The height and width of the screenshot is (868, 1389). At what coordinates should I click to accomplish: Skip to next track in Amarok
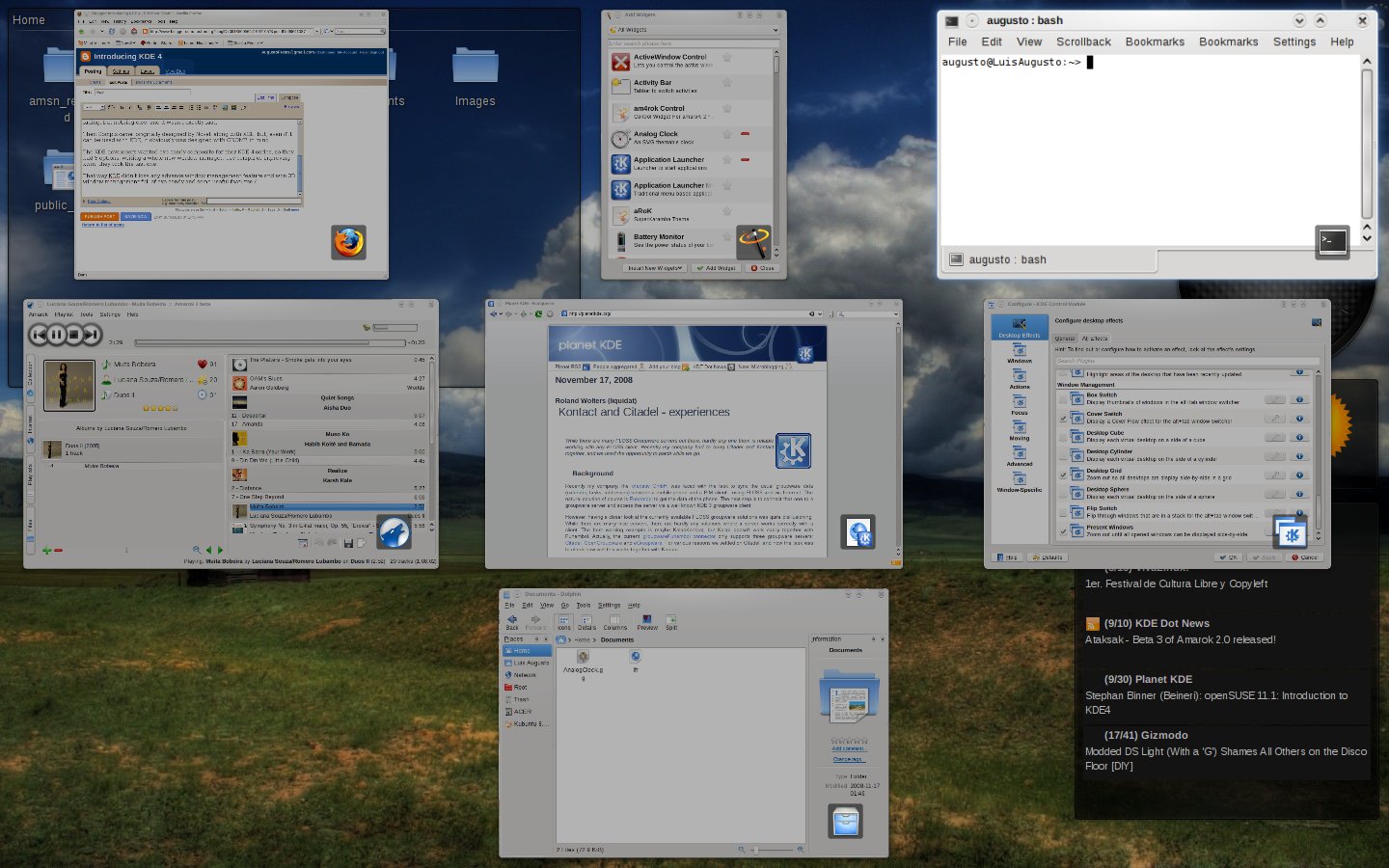pos(93,335)
